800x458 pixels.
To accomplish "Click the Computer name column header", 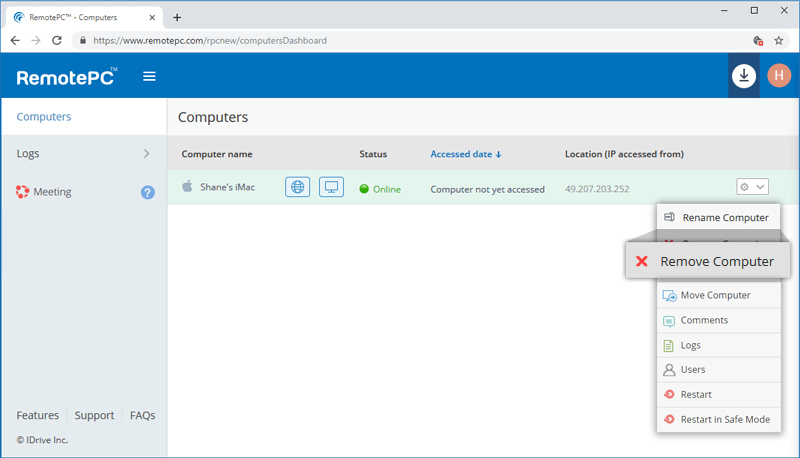I will [x=217, y=154].
